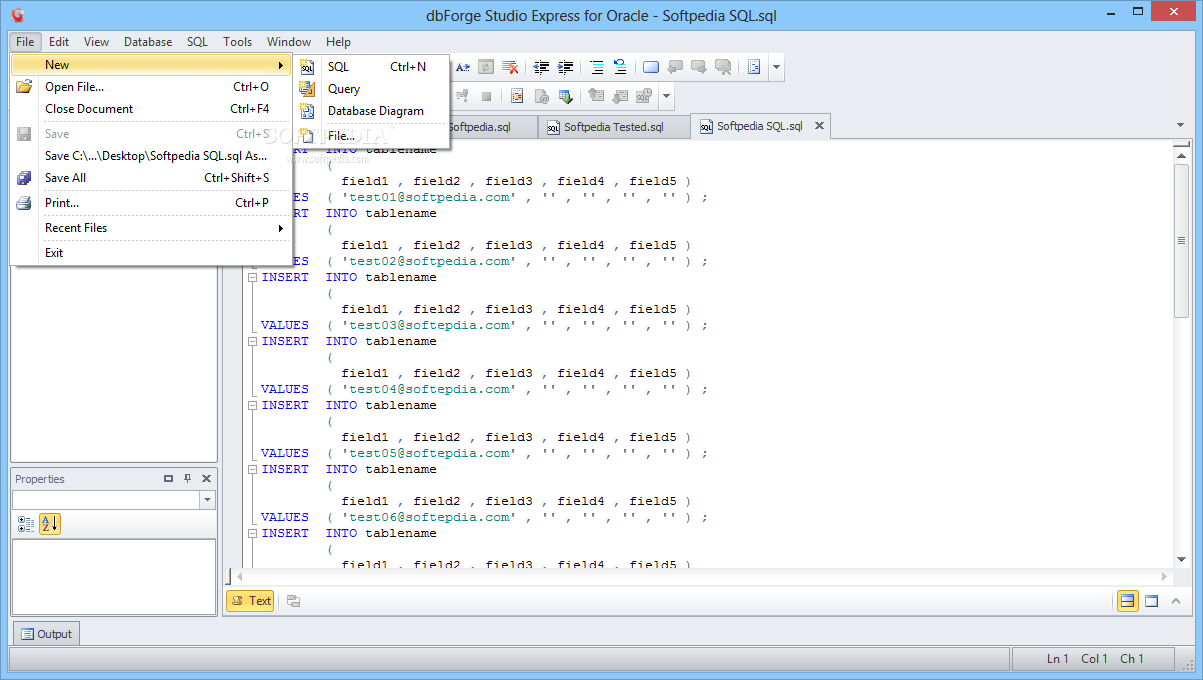
Task: Go to previous bookmark icon
Action: coord(675,67)
